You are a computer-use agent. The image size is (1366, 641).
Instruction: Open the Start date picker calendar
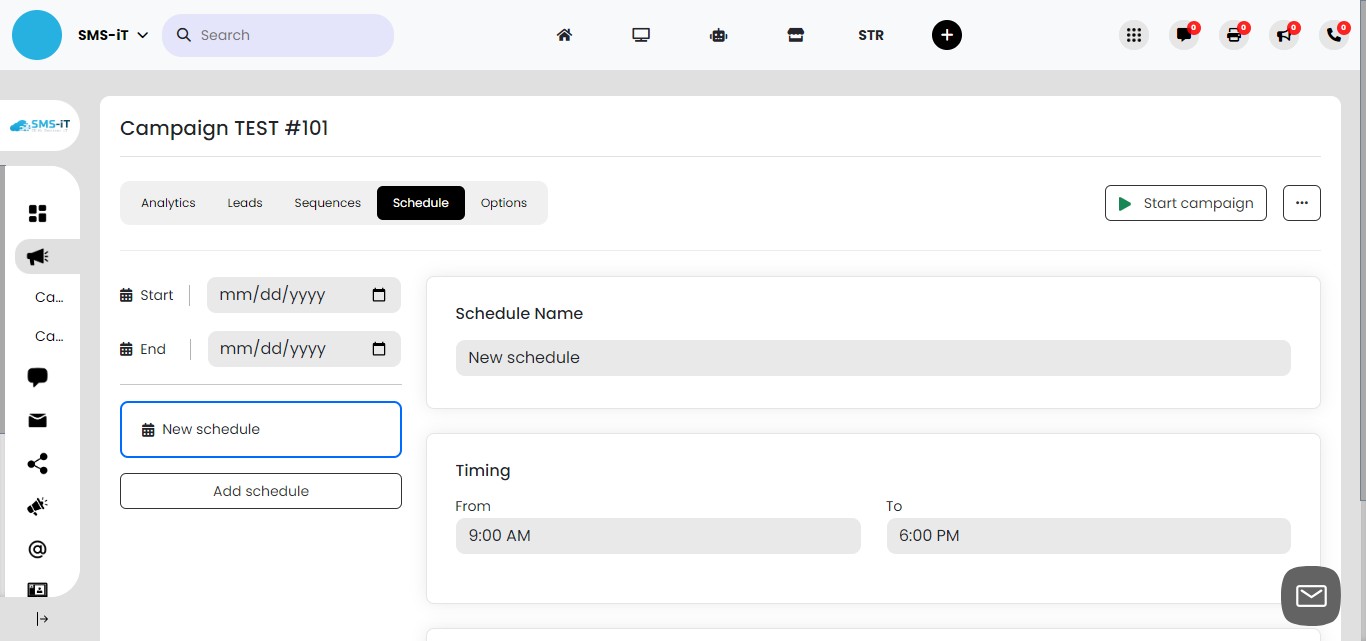pyautogui.click(x=379, y=294)
